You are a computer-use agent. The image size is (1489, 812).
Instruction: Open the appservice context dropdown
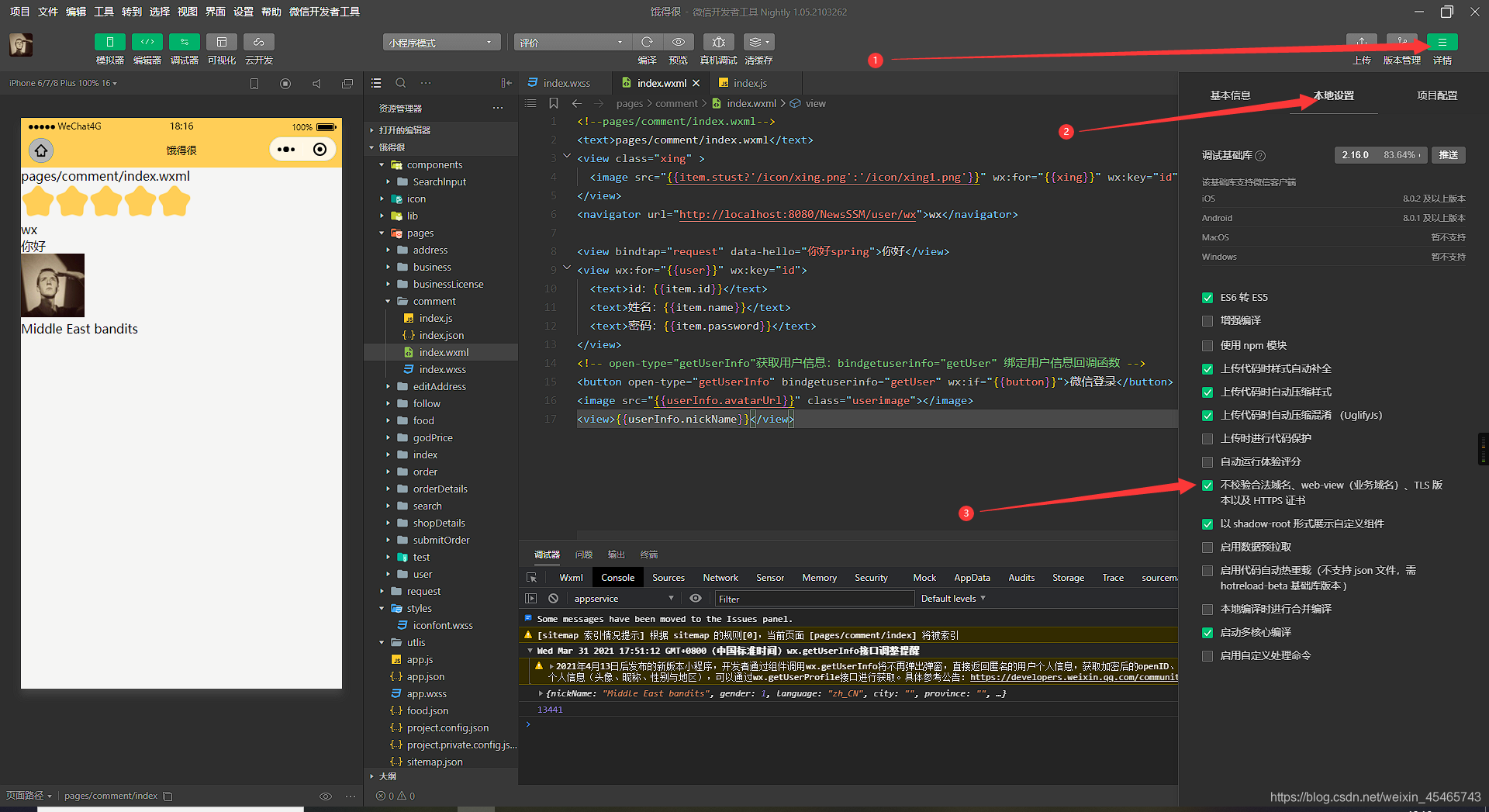click(624, 599)
